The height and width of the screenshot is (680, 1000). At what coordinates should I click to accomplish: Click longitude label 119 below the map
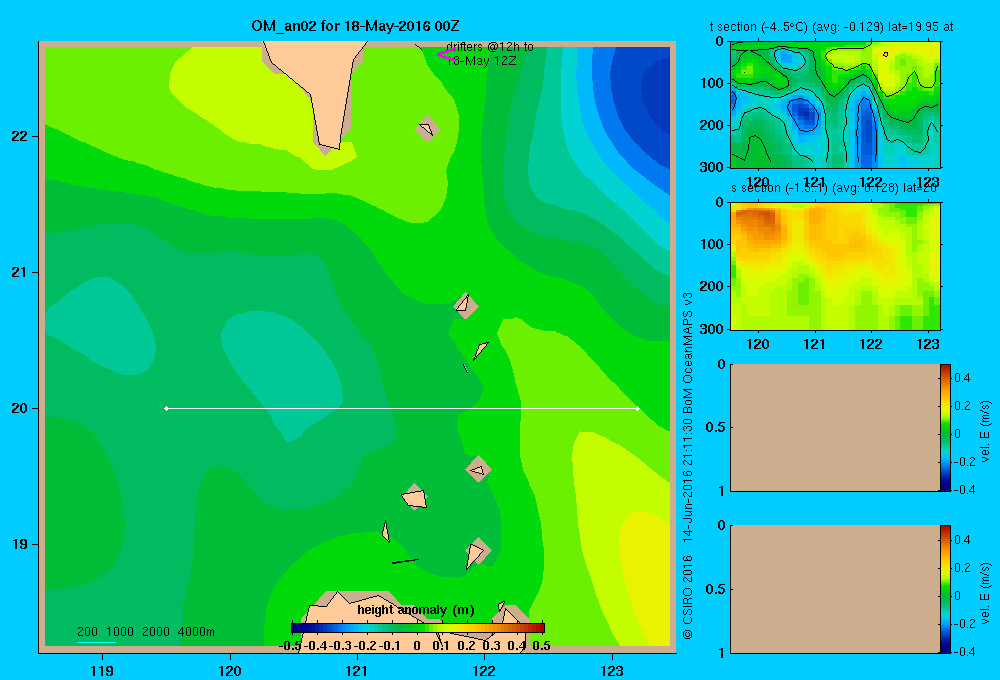[x=103, y=670]
